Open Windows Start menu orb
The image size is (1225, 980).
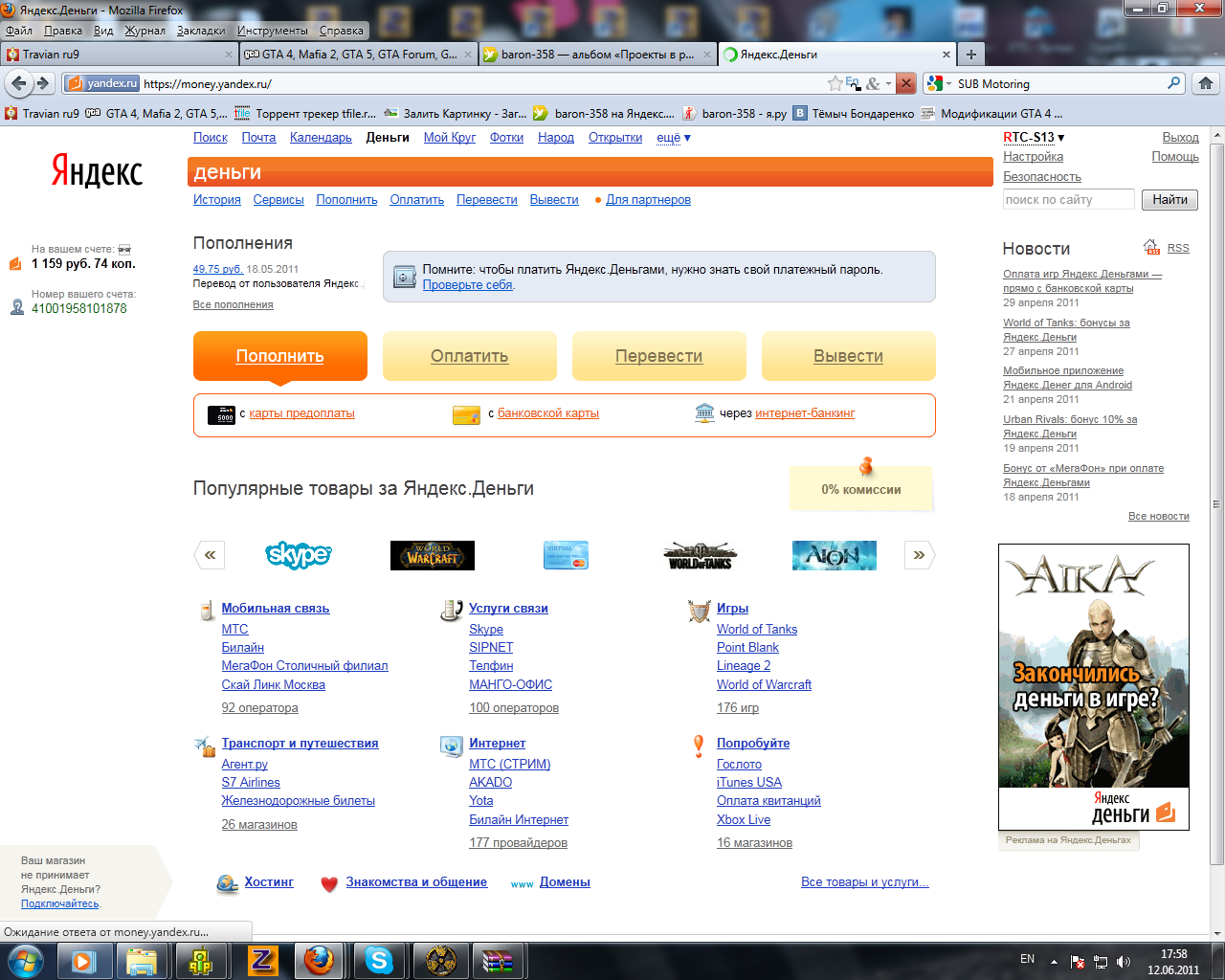(x=25, y=960)
